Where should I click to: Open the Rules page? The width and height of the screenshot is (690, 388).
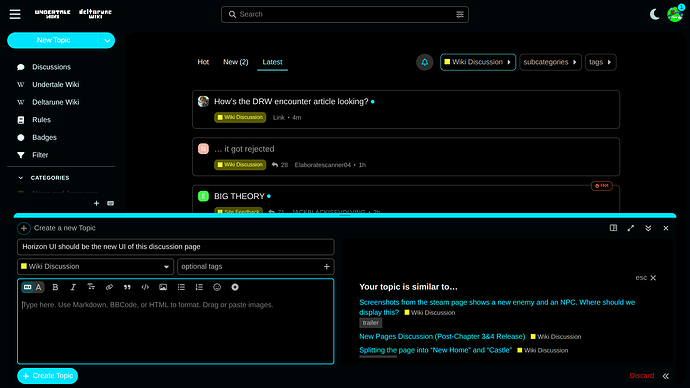(x=41, y=120)
